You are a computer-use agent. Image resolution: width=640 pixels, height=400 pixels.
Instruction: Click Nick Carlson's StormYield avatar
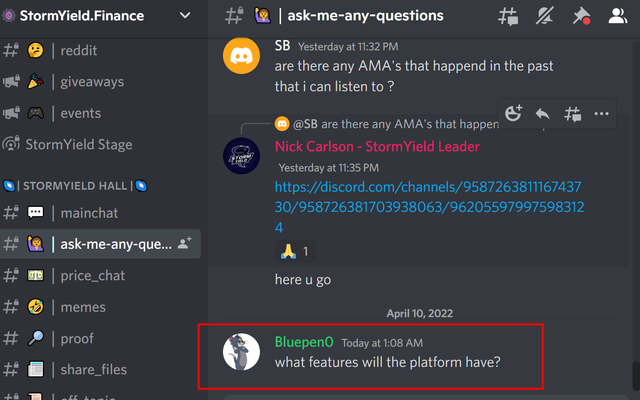point(241,156)
